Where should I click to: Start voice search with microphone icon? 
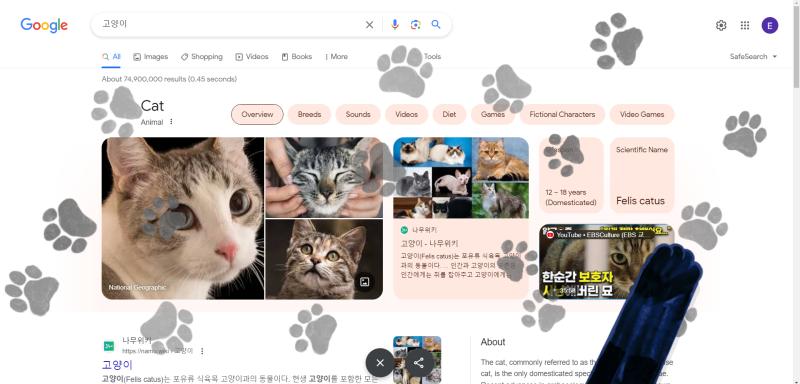(x=394, y=24)
